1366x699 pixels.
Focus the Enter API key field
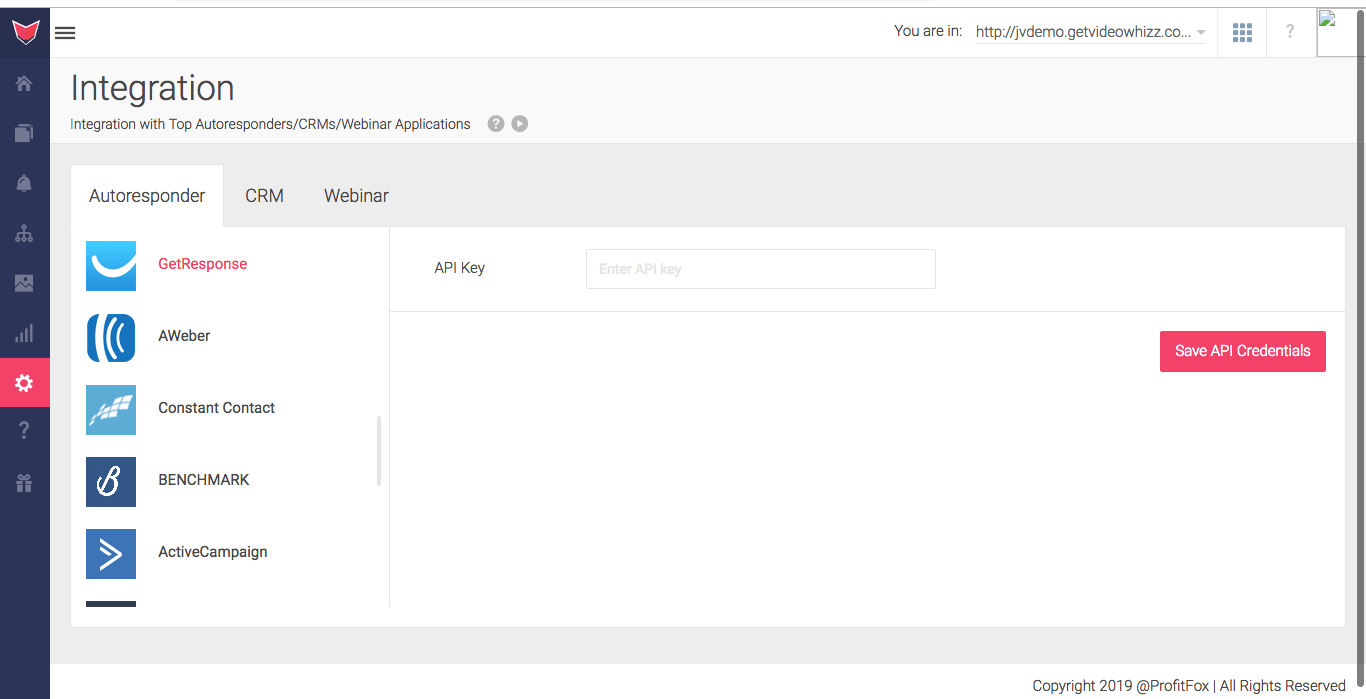click(761, 269)
